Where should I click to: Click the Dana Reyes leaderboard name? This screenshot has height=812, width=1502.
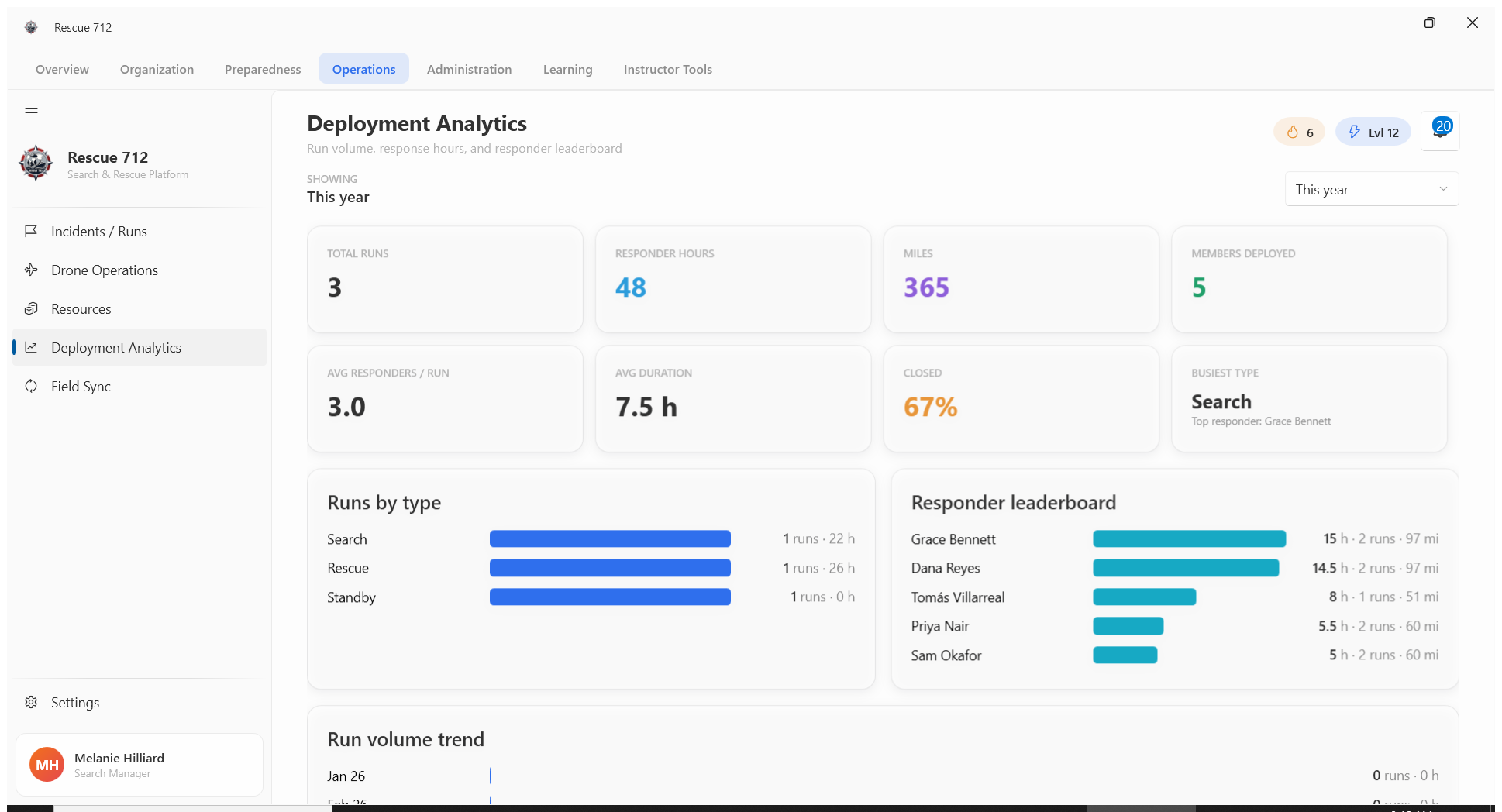coord(946,568)
